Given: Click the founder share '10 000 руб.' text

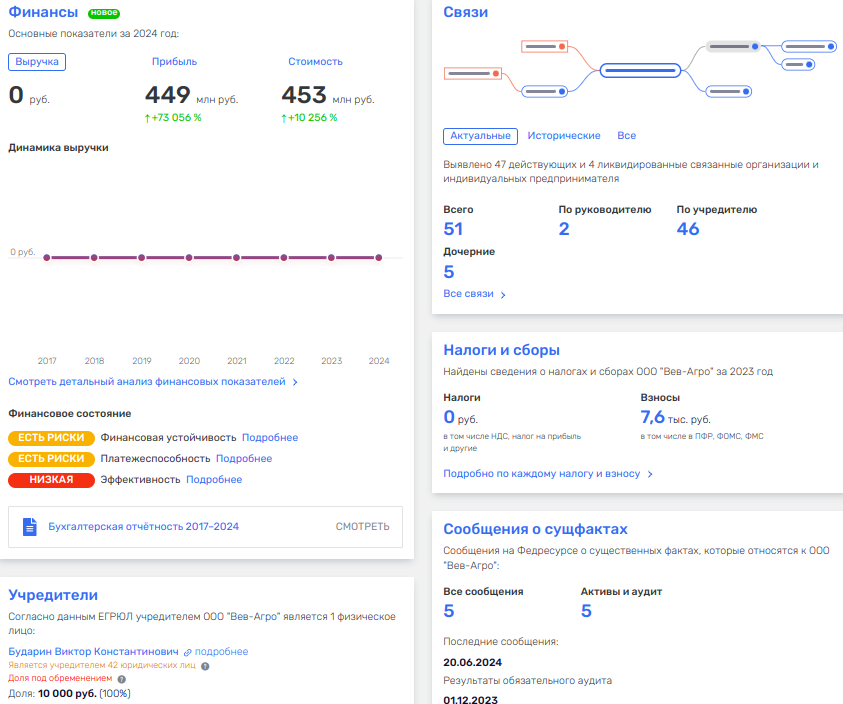Looking at the screenshot, I should (x=67, y=694).
